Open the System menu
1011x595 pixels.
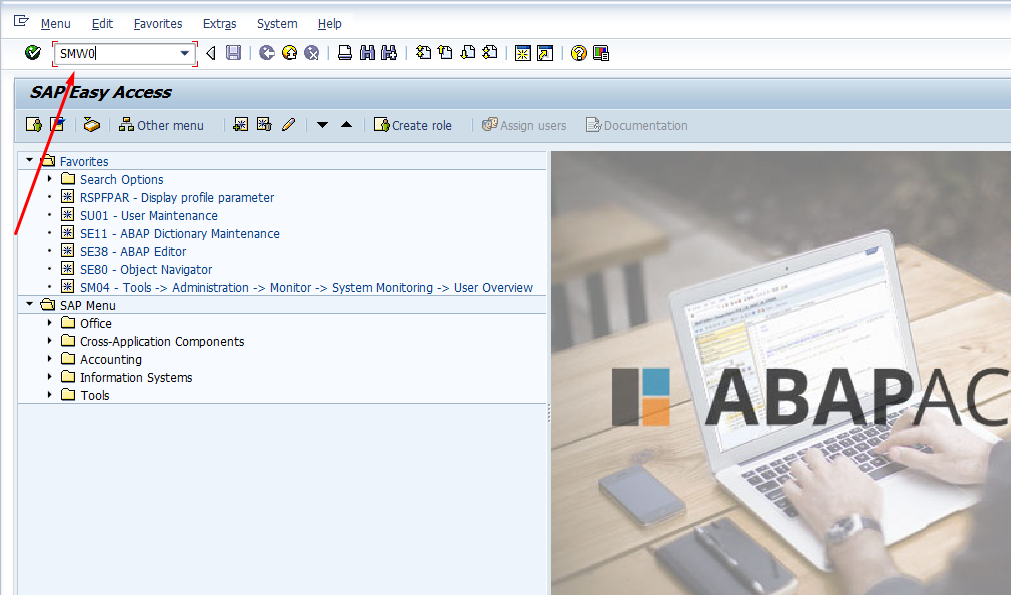(x=277, y=24)
